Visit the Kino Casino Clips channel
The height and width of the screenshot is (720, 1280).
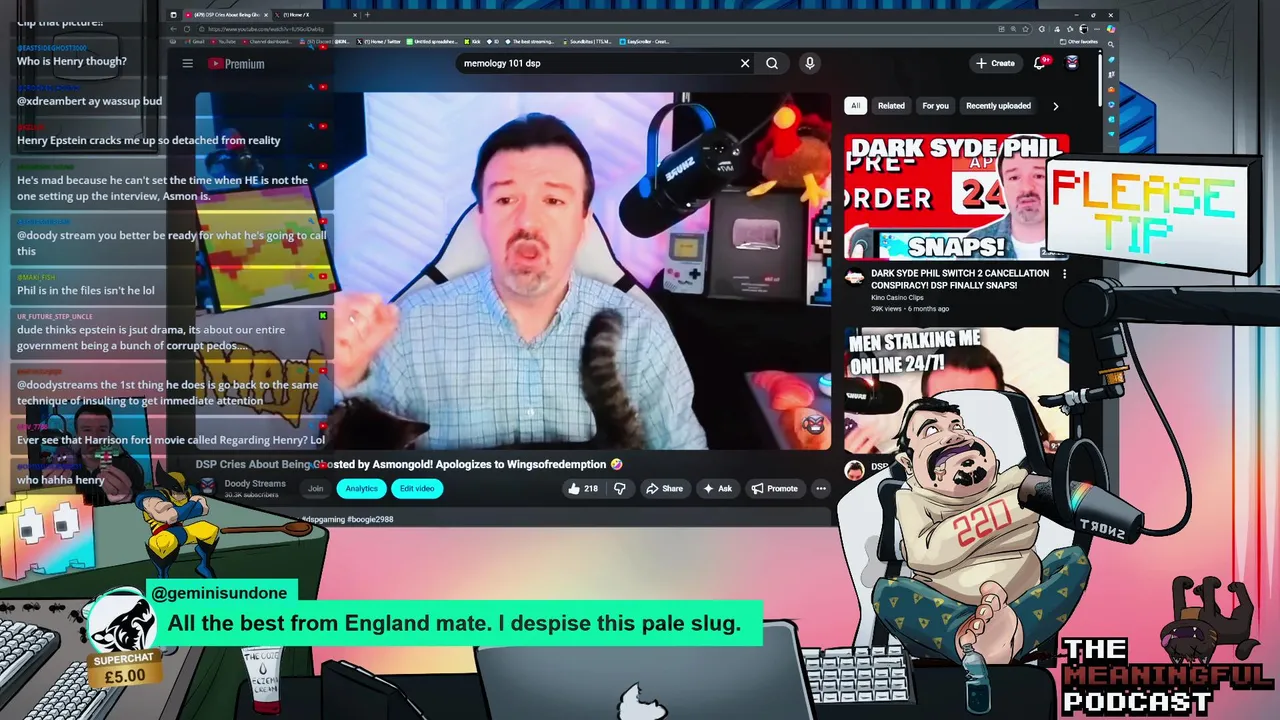coord(897,298)
